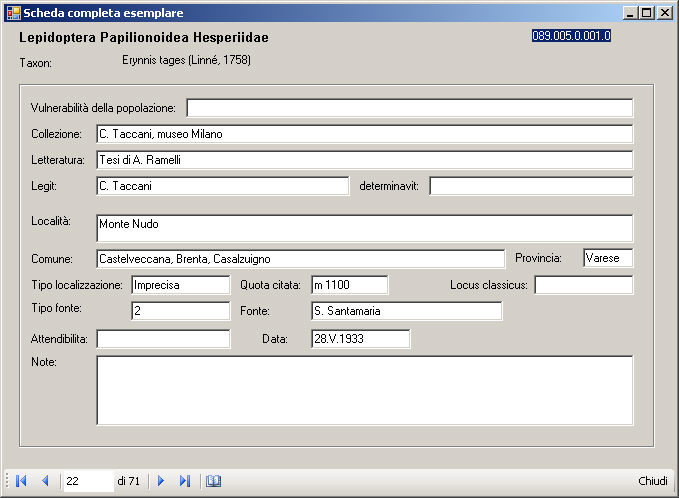Click the 'di 71' record count text
The height and width of the screenshot is (498, 679).
point(129,481)
